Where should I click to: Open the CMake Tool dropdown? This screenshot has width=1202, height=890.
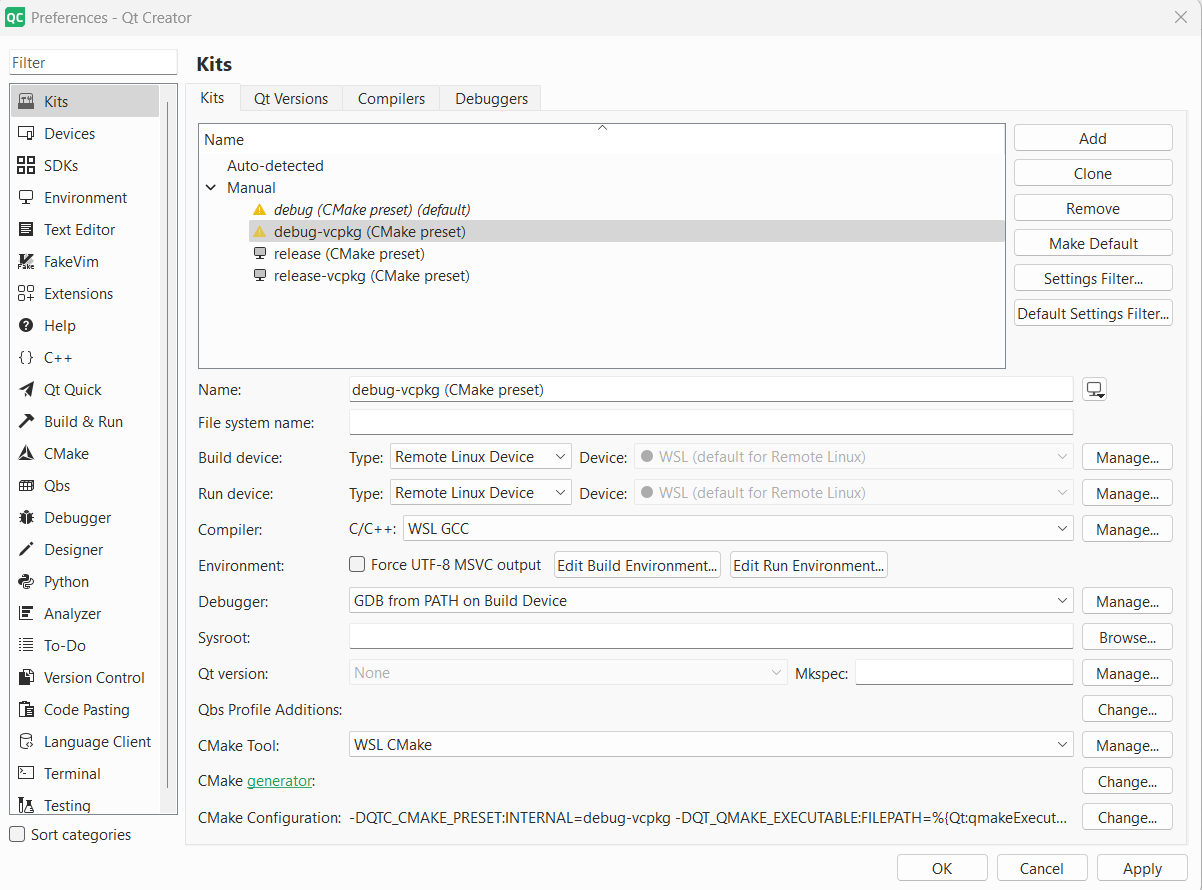[x=711, y=745]
